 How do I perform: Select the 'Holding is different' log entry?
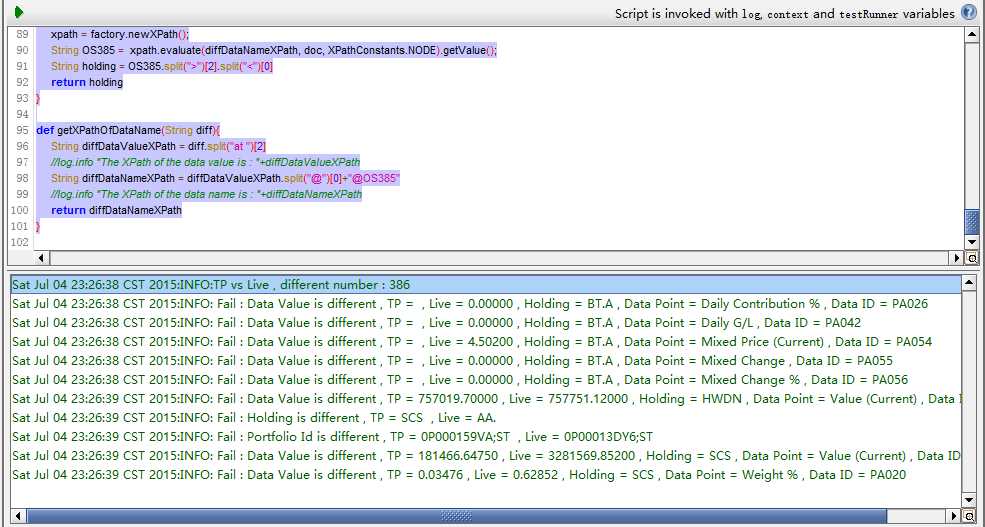pos(486,418)
